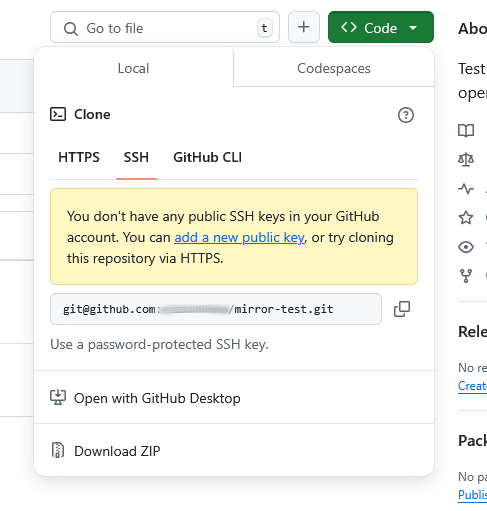
Task: Follow the add a new public key link
Action: pos(239,238)
